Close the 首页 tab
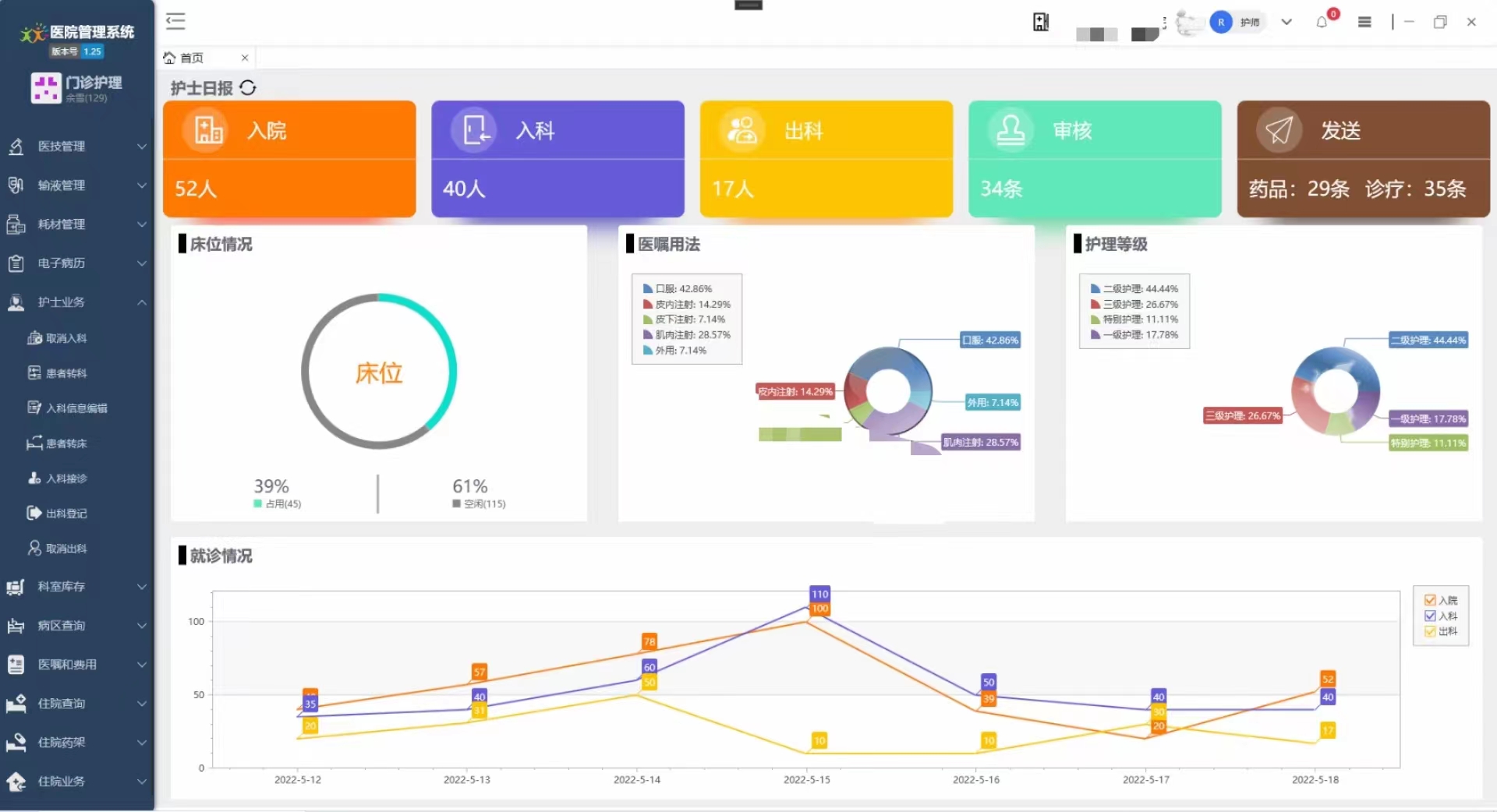1497x812 pixels. coord(245,58)
